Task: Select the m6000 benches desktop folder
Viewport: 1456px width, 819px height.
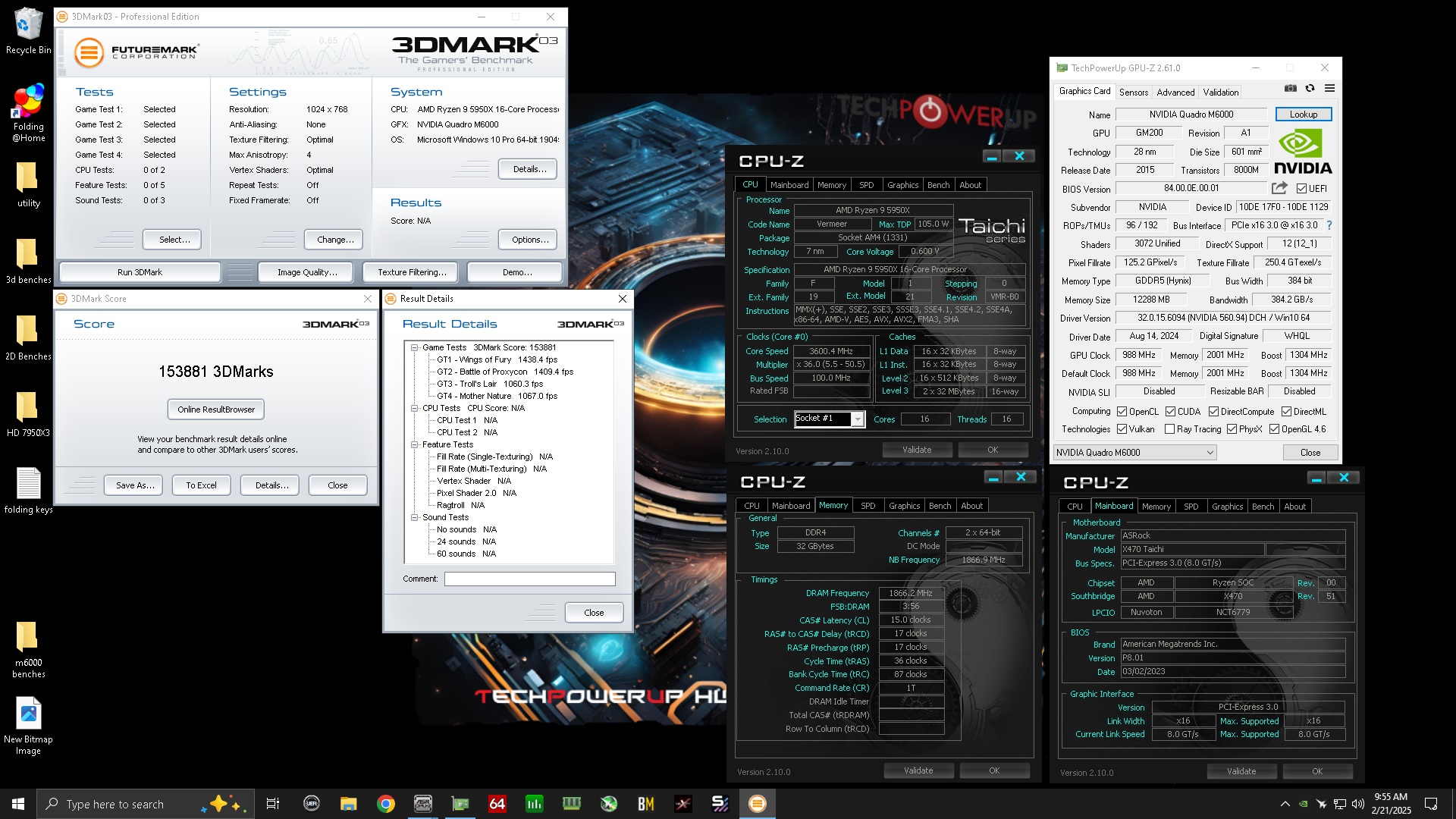Action: point(28,650)
